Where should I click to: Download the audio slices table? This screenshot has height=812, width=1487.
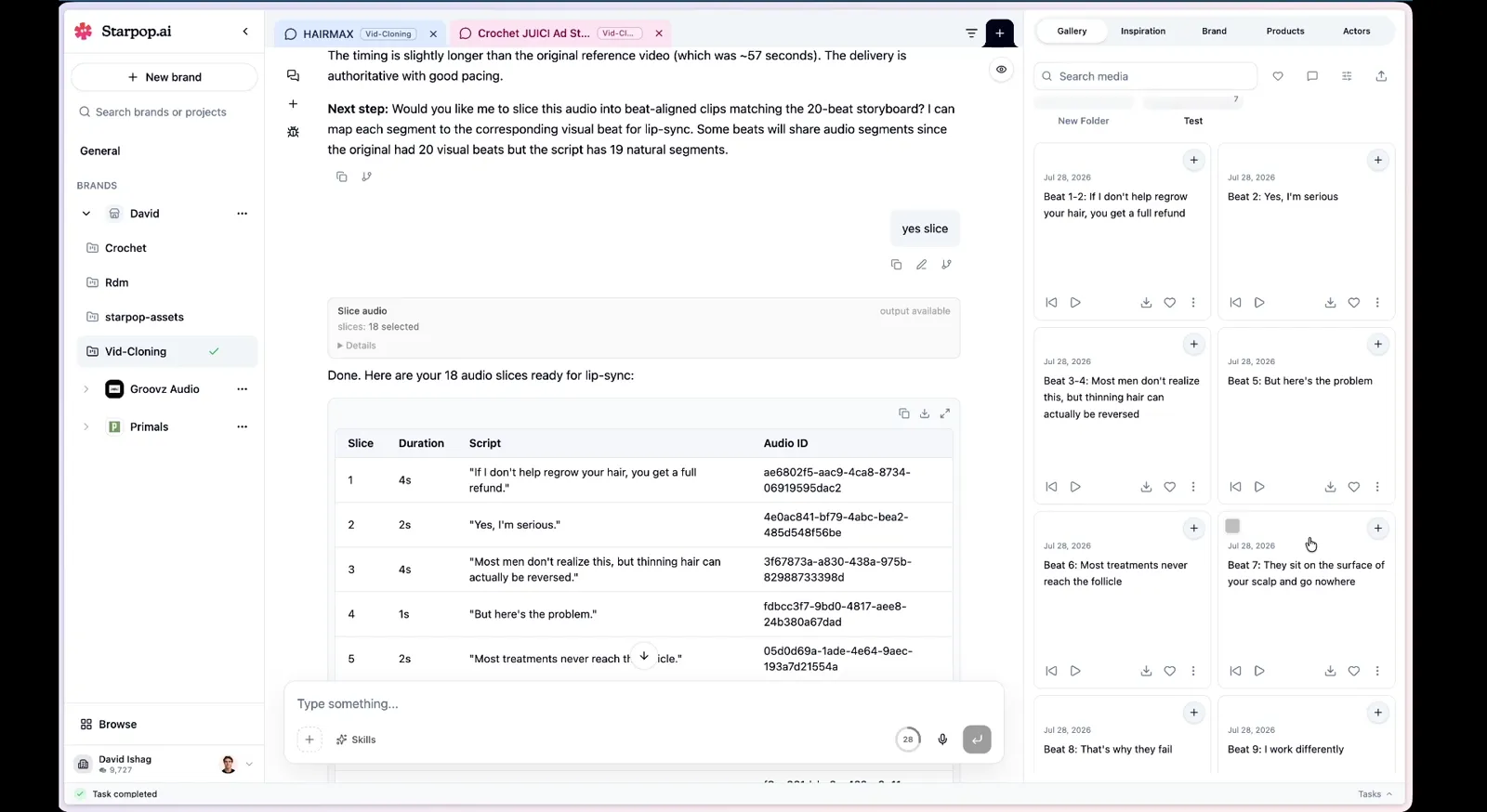click(925, 413)
